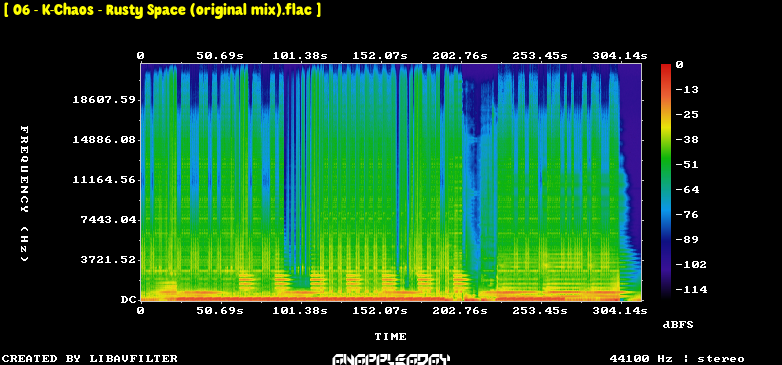
Task: Click the vertical 'FREQUENCY (Hz)' axis title
Action: [x=24, y=193]
